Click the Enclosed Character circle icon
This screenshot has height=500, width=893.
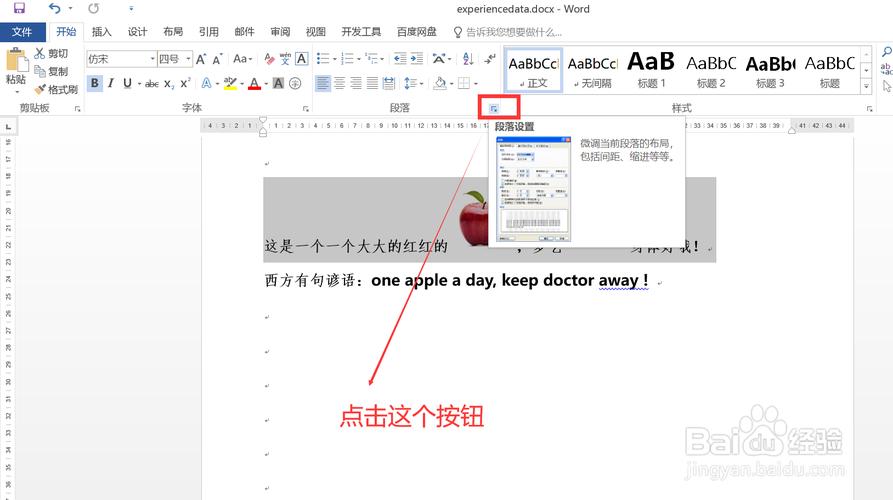coord(295,83)
